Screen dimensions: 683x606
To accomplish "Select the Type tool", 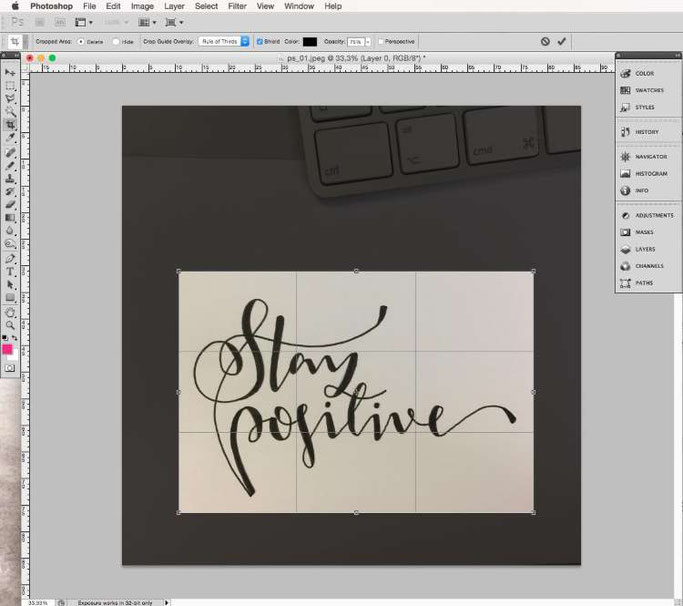I will [x=10, y=272].
